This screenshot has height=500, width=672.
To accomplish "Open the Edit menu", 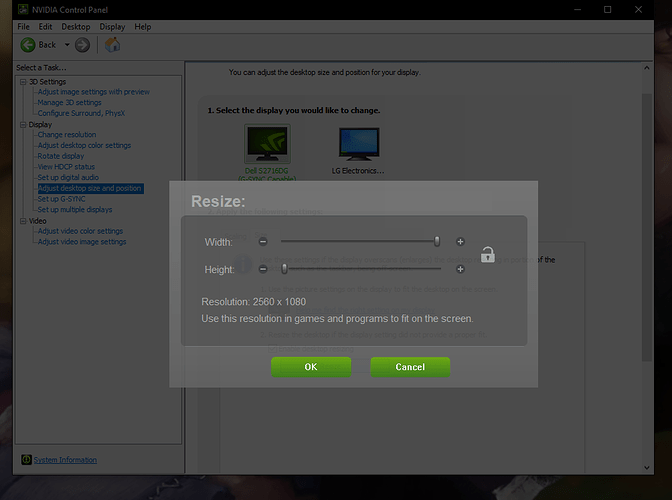I will (45, 27).
